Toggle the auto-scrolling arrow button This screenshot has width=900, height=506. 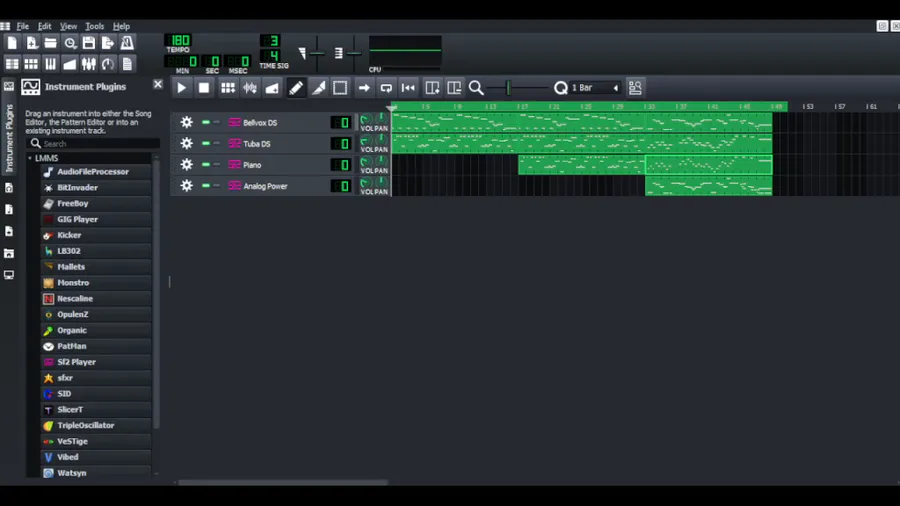364,88
